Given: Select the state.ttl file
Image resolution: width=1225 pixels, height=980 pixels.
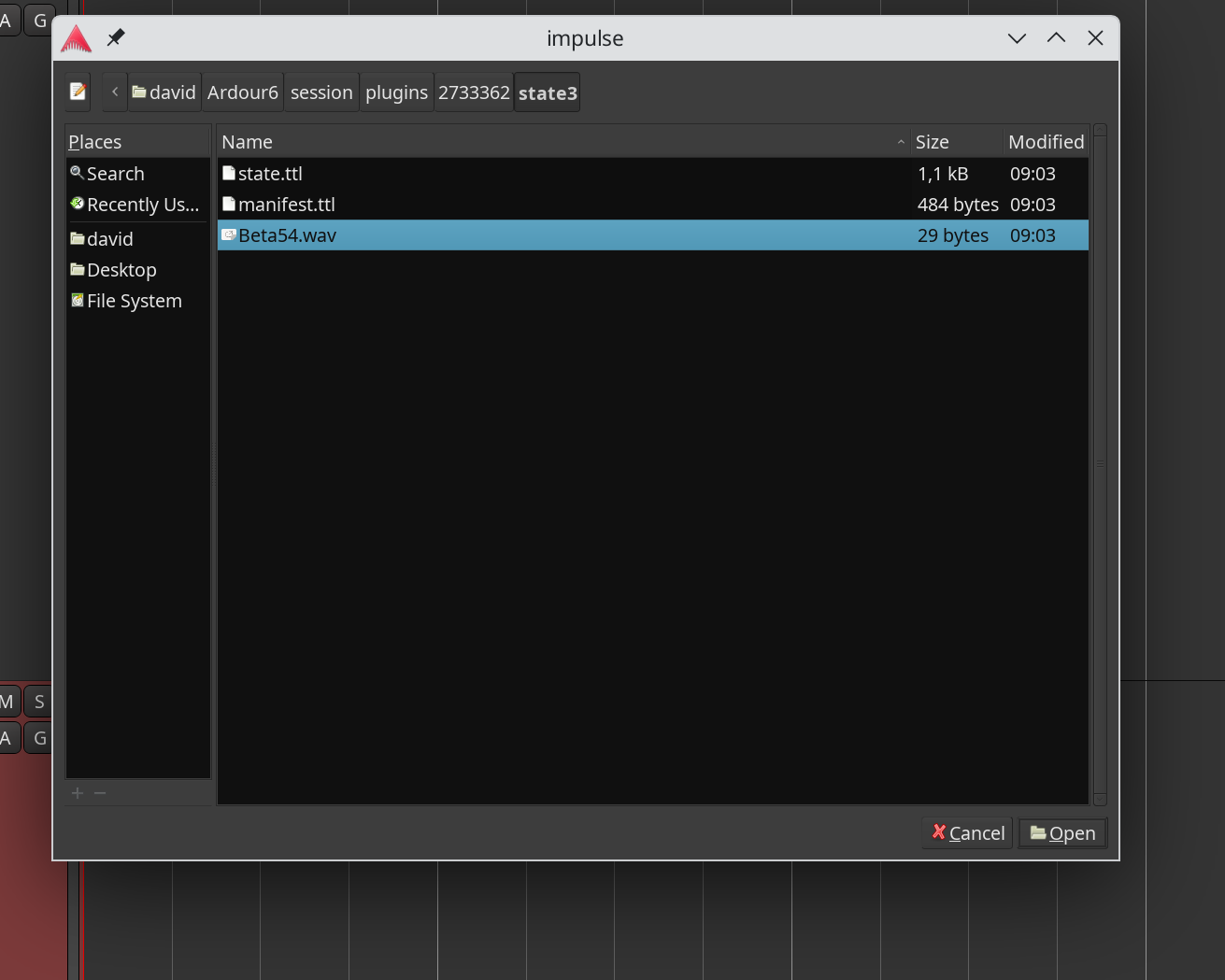Looking at the screenshot, I should point(270,174).
